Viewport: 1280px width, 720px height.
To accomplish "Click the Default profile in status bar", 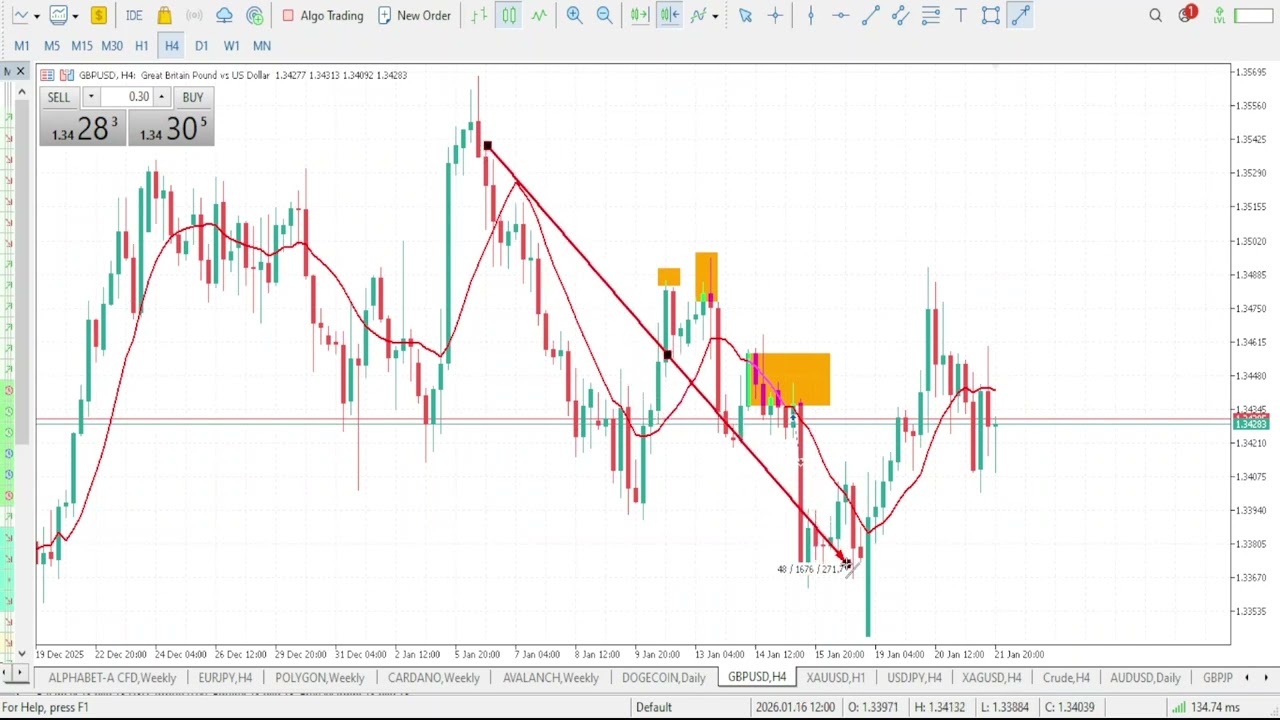I will pyautogui.click(x=653, y=707).
